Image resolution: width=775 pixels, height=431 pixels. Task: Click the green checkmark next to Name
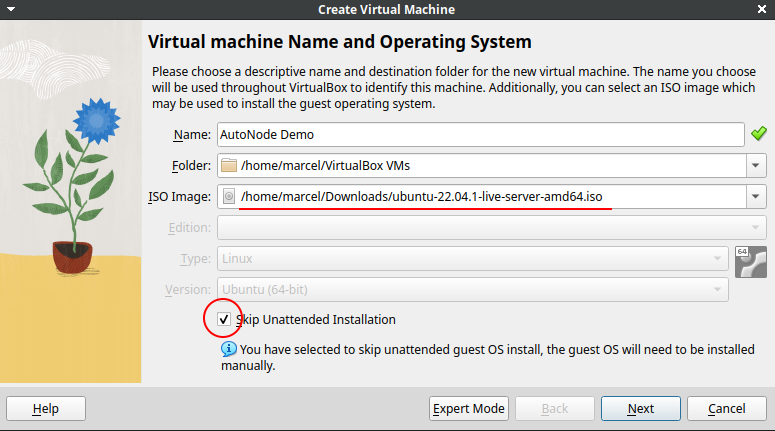[759, 133]
